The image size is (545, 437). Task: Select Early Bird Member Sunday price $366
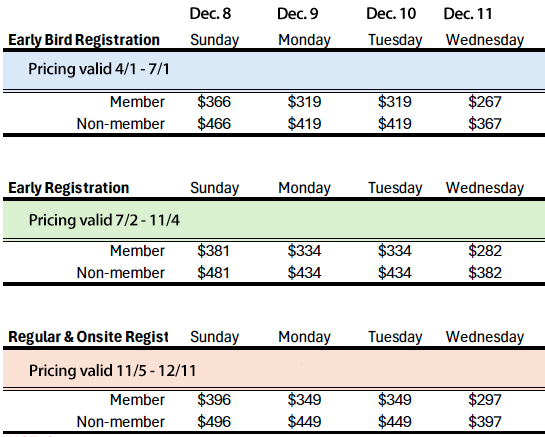tap(214, 102)
